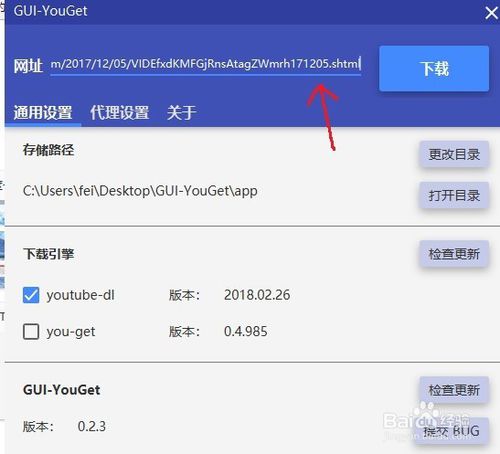Open the 关于 tab
The height and width of the screenshot is (454, 500).
pyautogui.click(x=181, y=113)
